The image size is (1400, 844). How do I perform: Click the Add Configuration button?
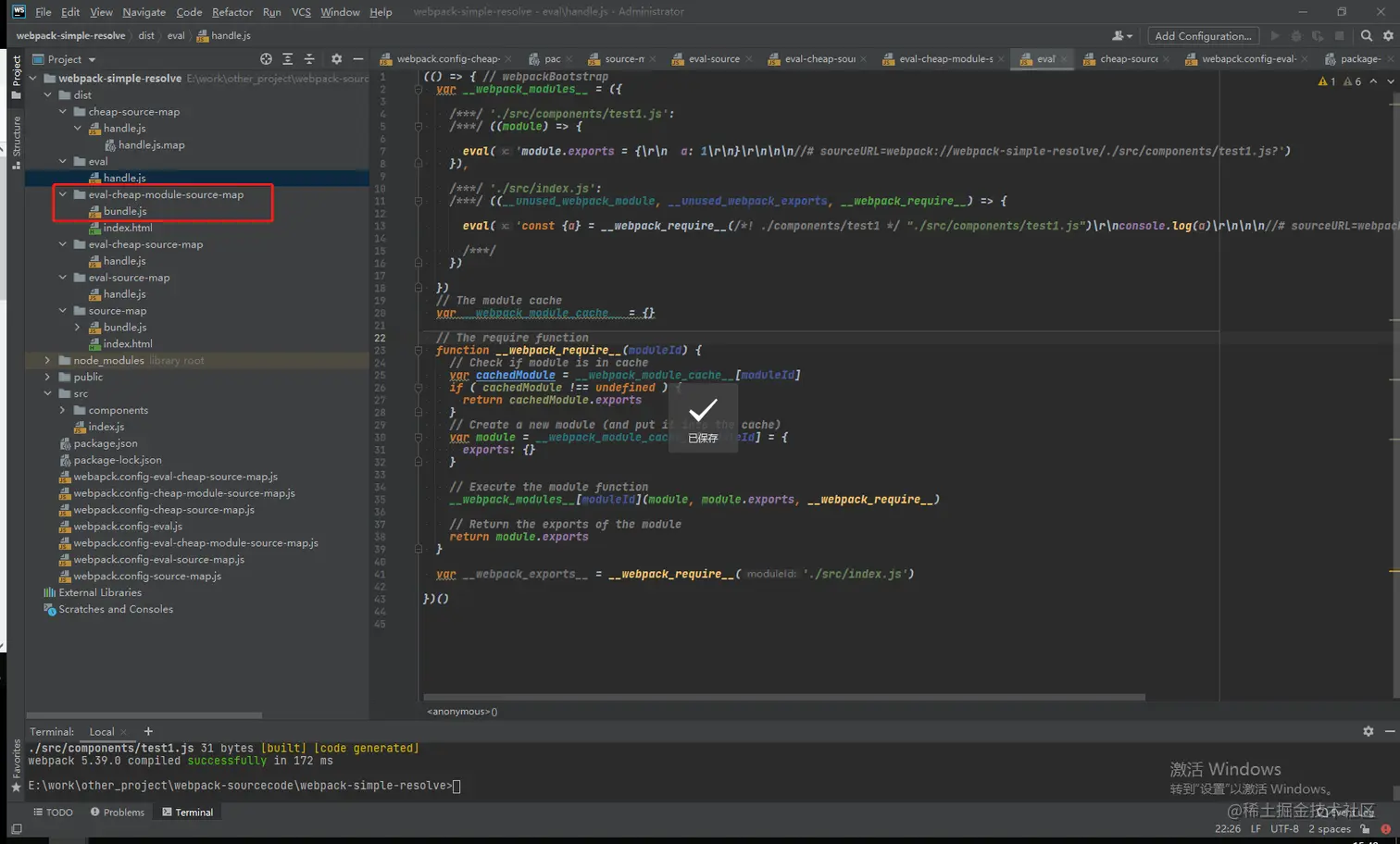[x=1202, y=36]
